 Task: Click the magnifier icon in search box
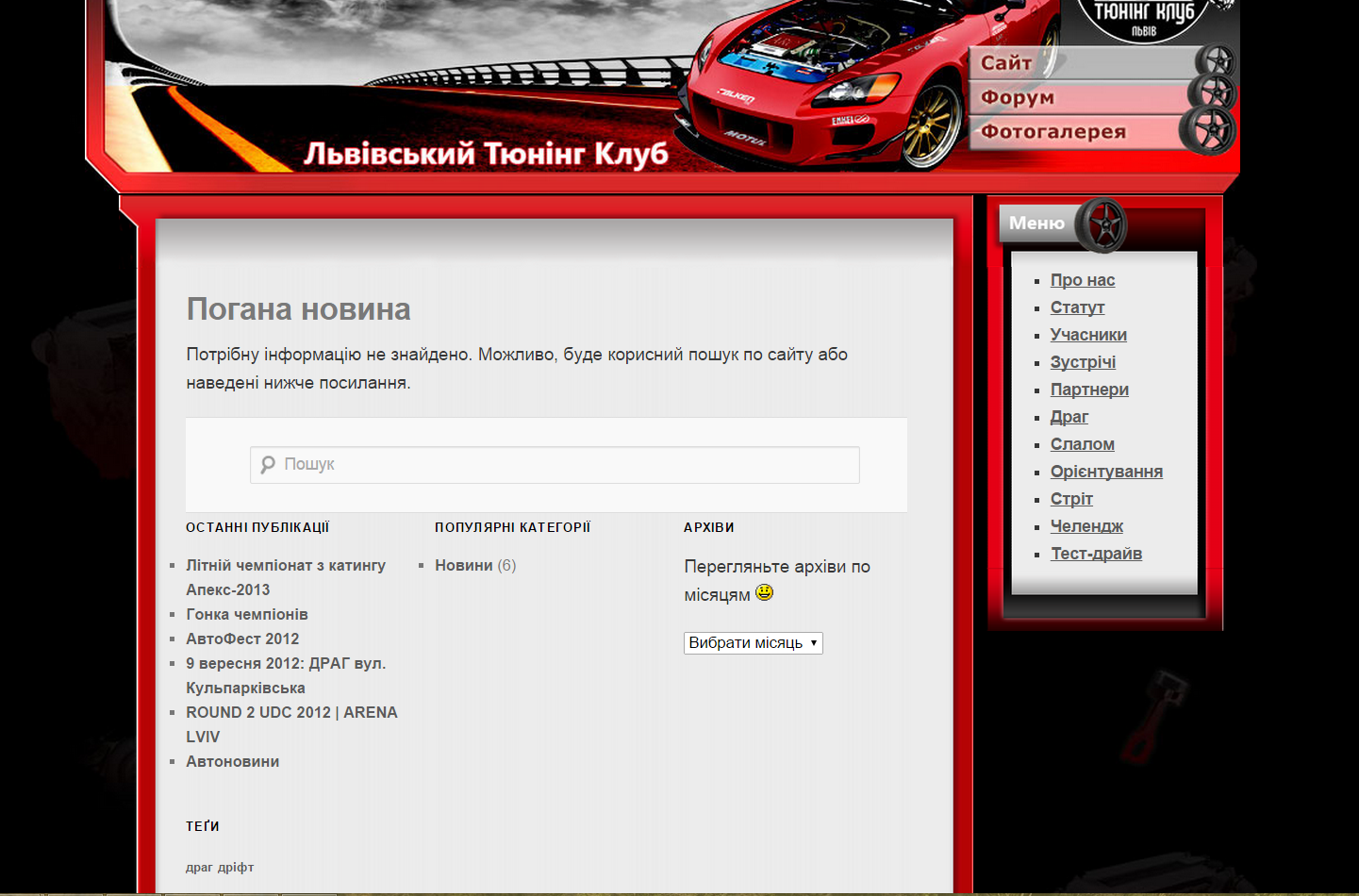click(x=268, y=464)
